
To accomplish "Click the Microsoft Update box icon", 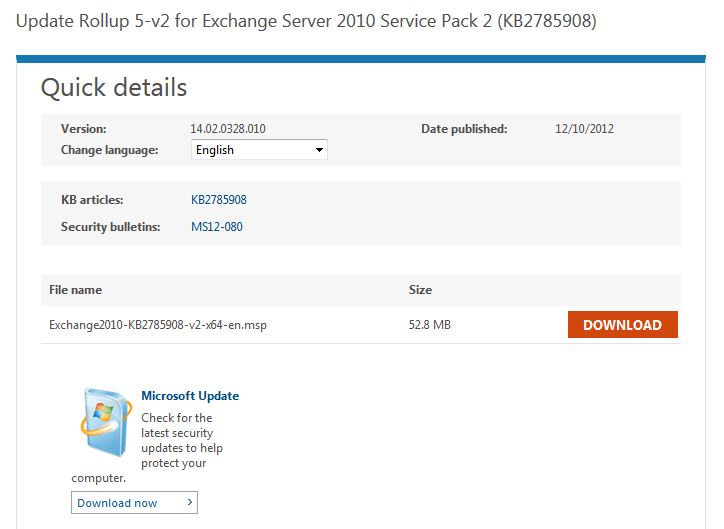I will point(106,422).
